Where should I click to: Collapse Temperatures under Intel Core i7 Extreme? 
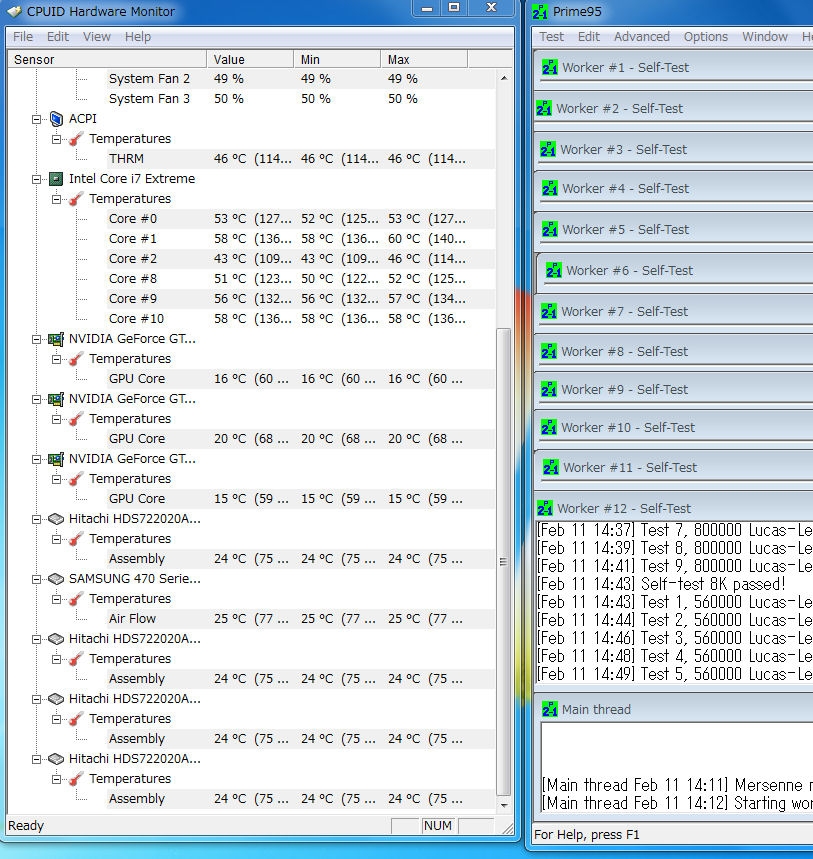tap(57, 199)
